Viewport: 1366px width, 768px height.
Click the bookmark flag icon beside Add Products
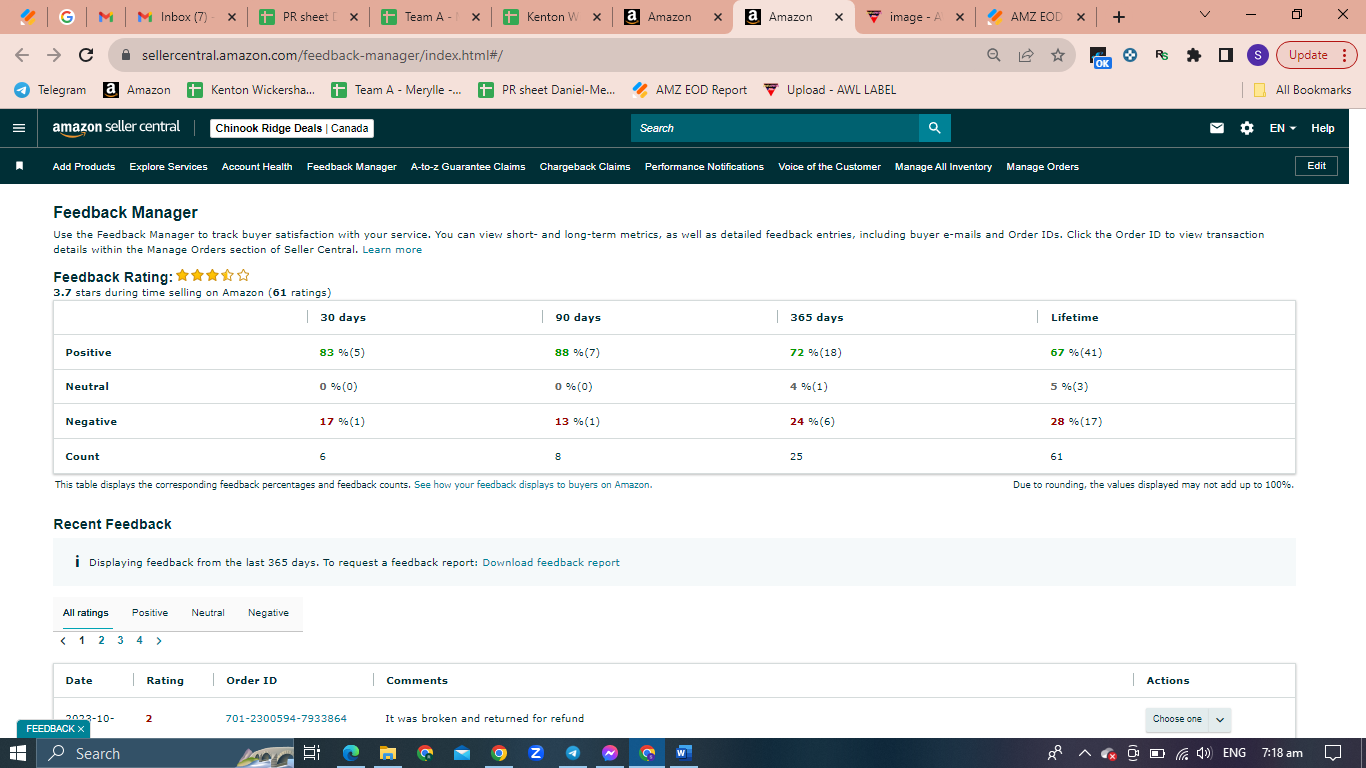[x=19, y=166]
